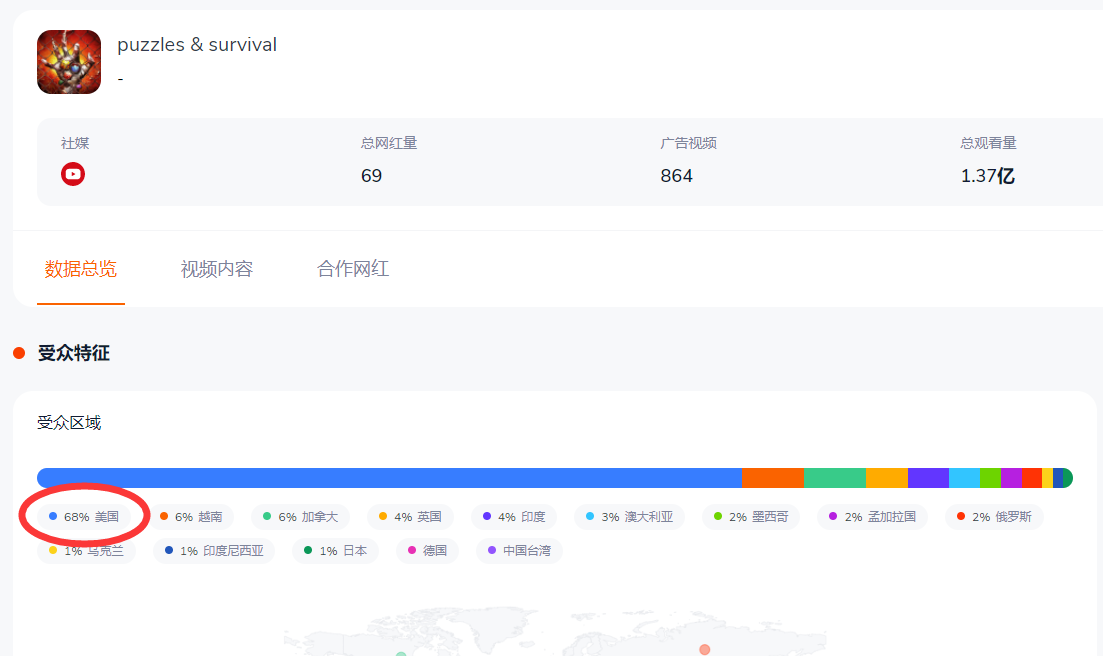Image resolution: width=1103 pixels, height=656 pixels.
Task: Click the puzzles & survival title text
Action: click(x=197, y=44)
